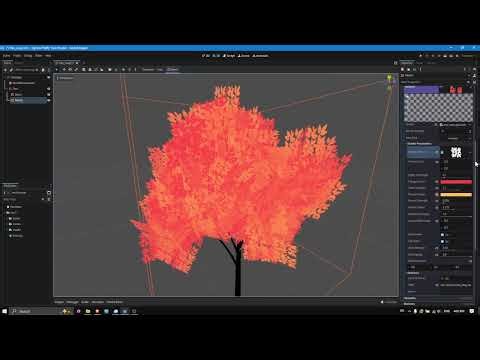Open the Animation bottom panel
480x360 pixels.
pos(98,302)
